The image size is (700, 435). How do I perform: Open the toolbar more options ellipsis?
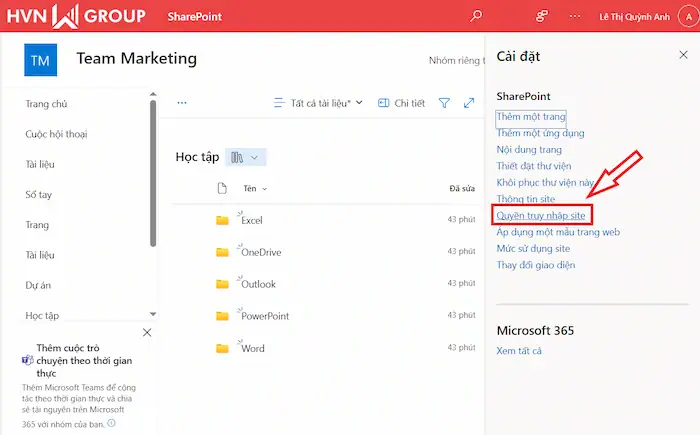(x=182, y=103)
